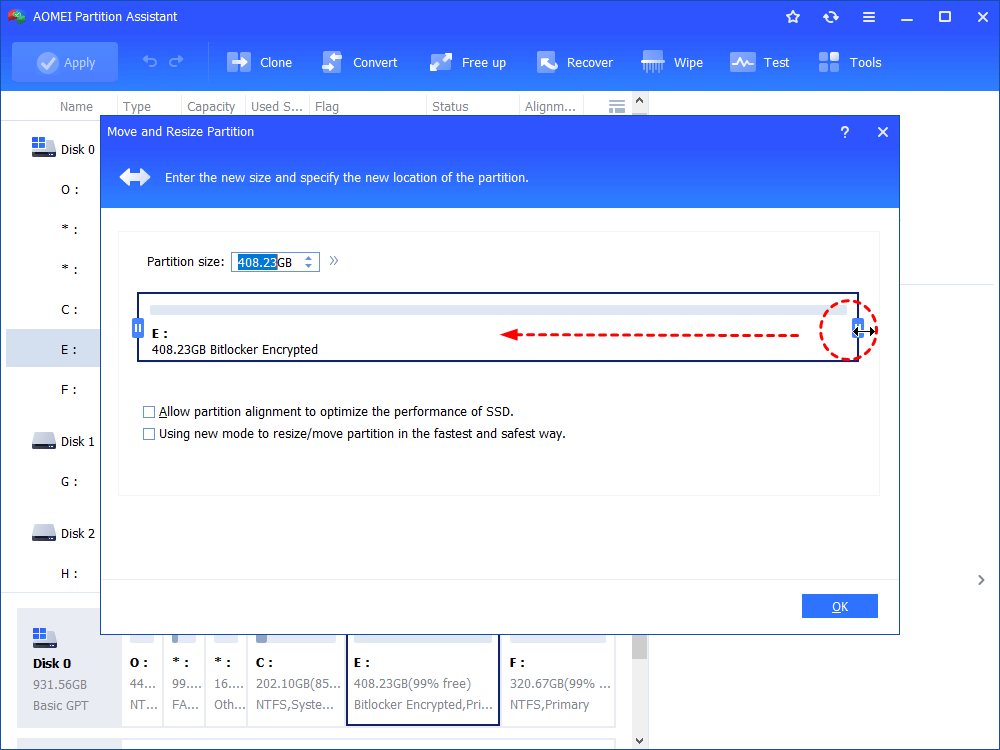Click the Status column header
This screenshot has width=1000, height=750.
(450, 107)
